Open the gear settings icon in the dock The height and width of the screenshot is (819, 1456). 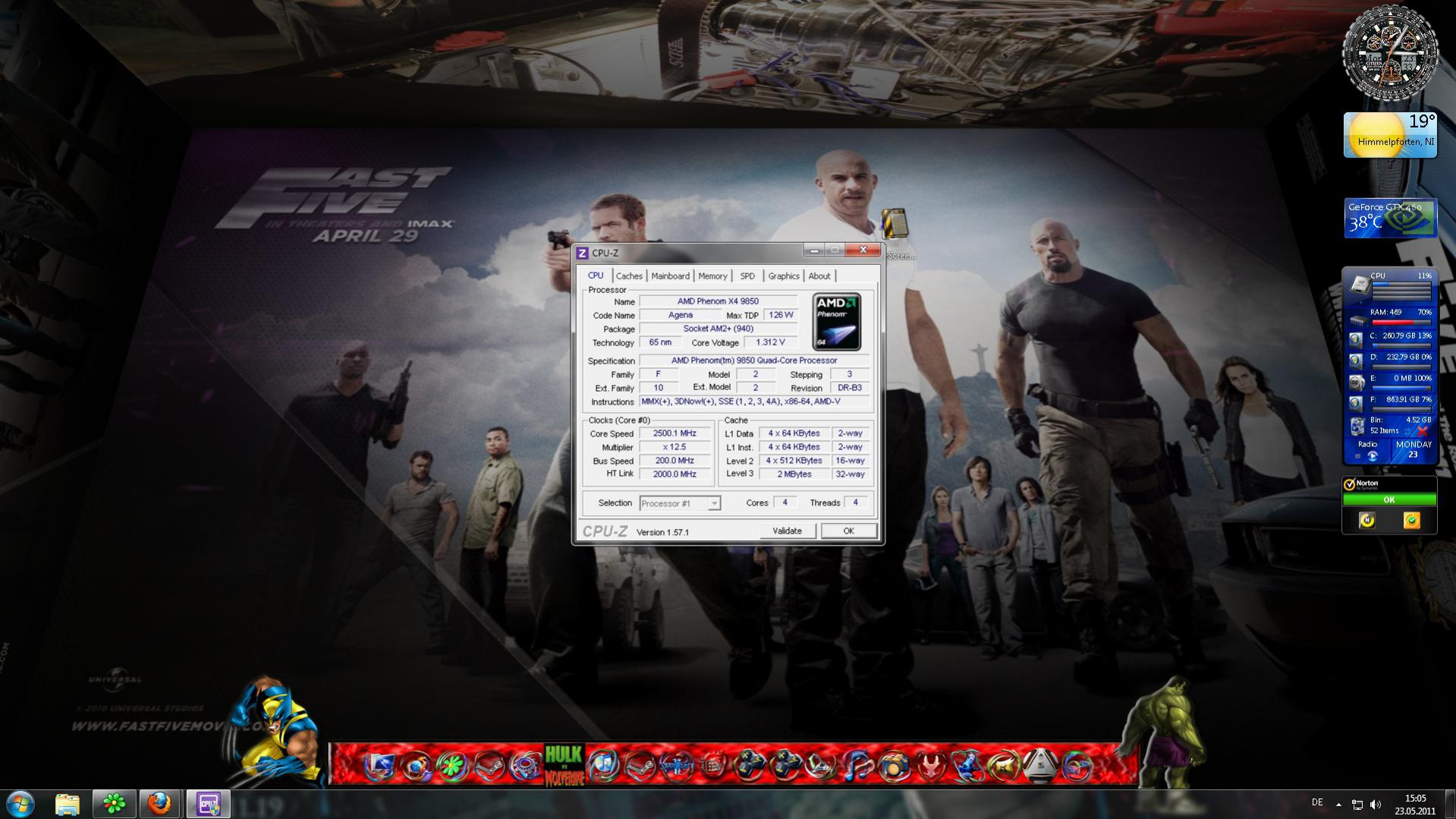(525, 765)
